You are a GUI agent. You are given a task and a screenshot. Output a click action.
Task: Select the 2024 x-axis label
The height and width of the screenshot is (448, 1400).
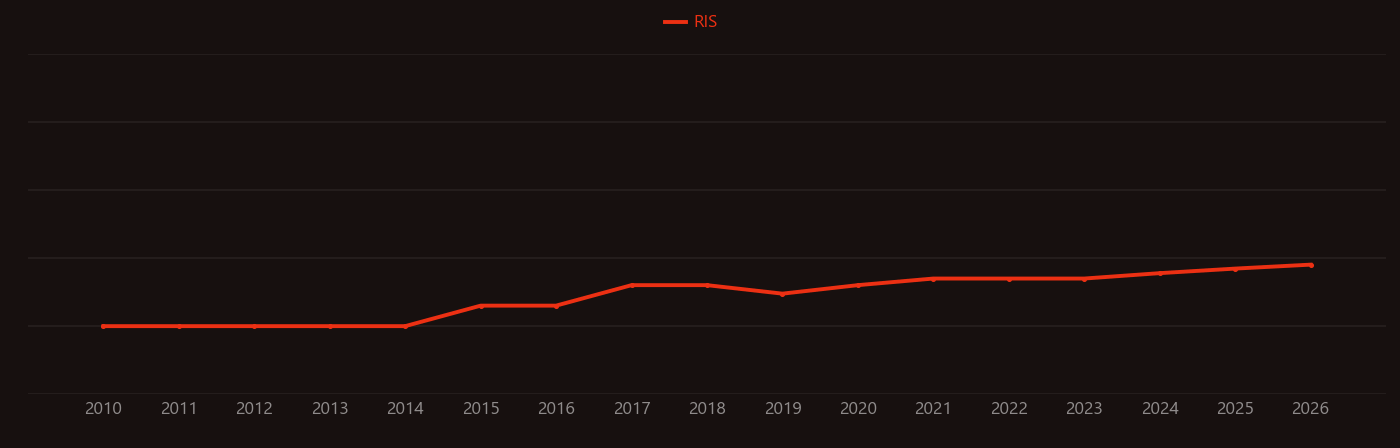1160,409
